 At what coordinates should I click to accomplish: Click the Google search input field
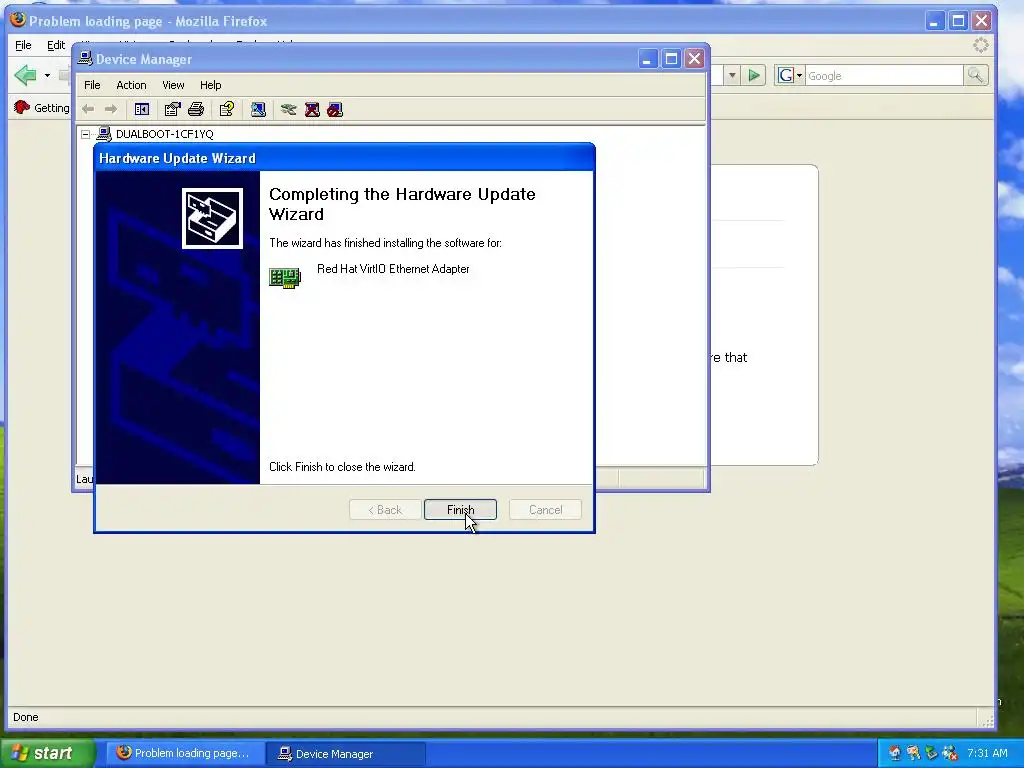point(884,76)
